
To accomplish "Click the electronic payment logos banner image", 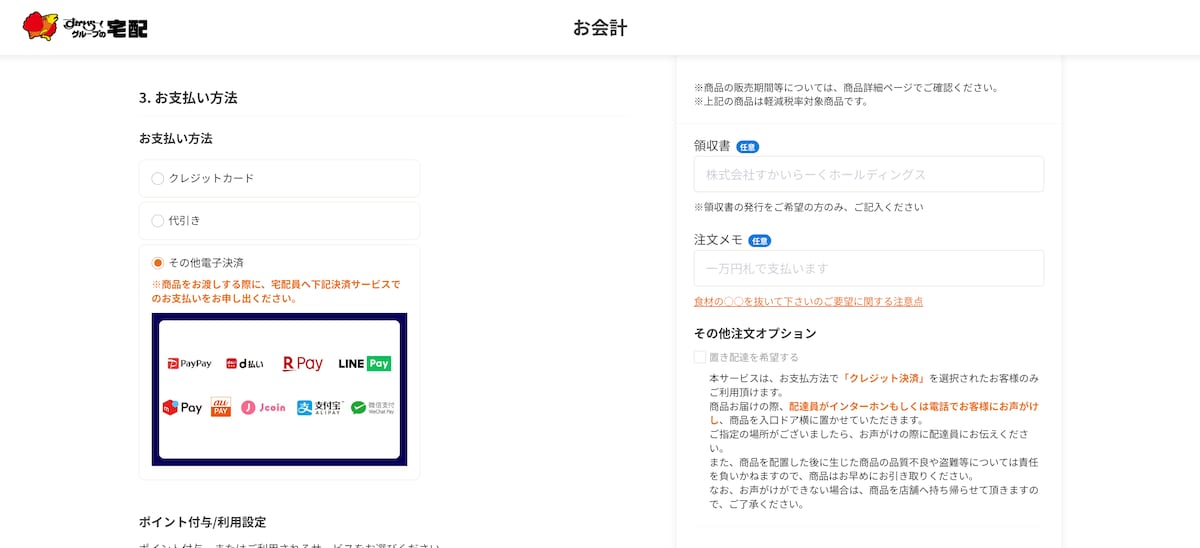I will tap(279, 389).
